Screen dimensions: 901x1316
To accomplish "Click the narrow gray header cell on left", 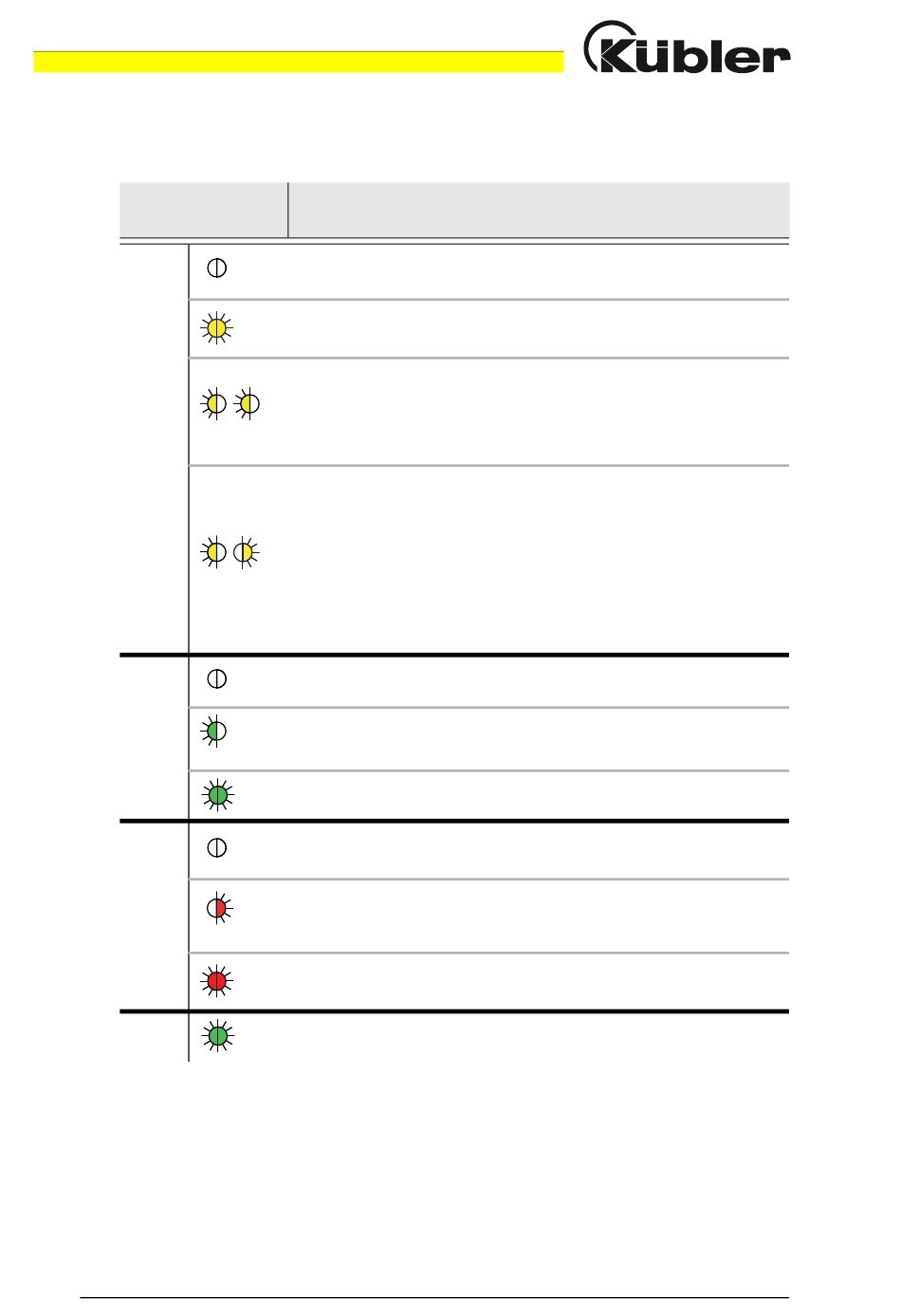I will click(204, 210).
